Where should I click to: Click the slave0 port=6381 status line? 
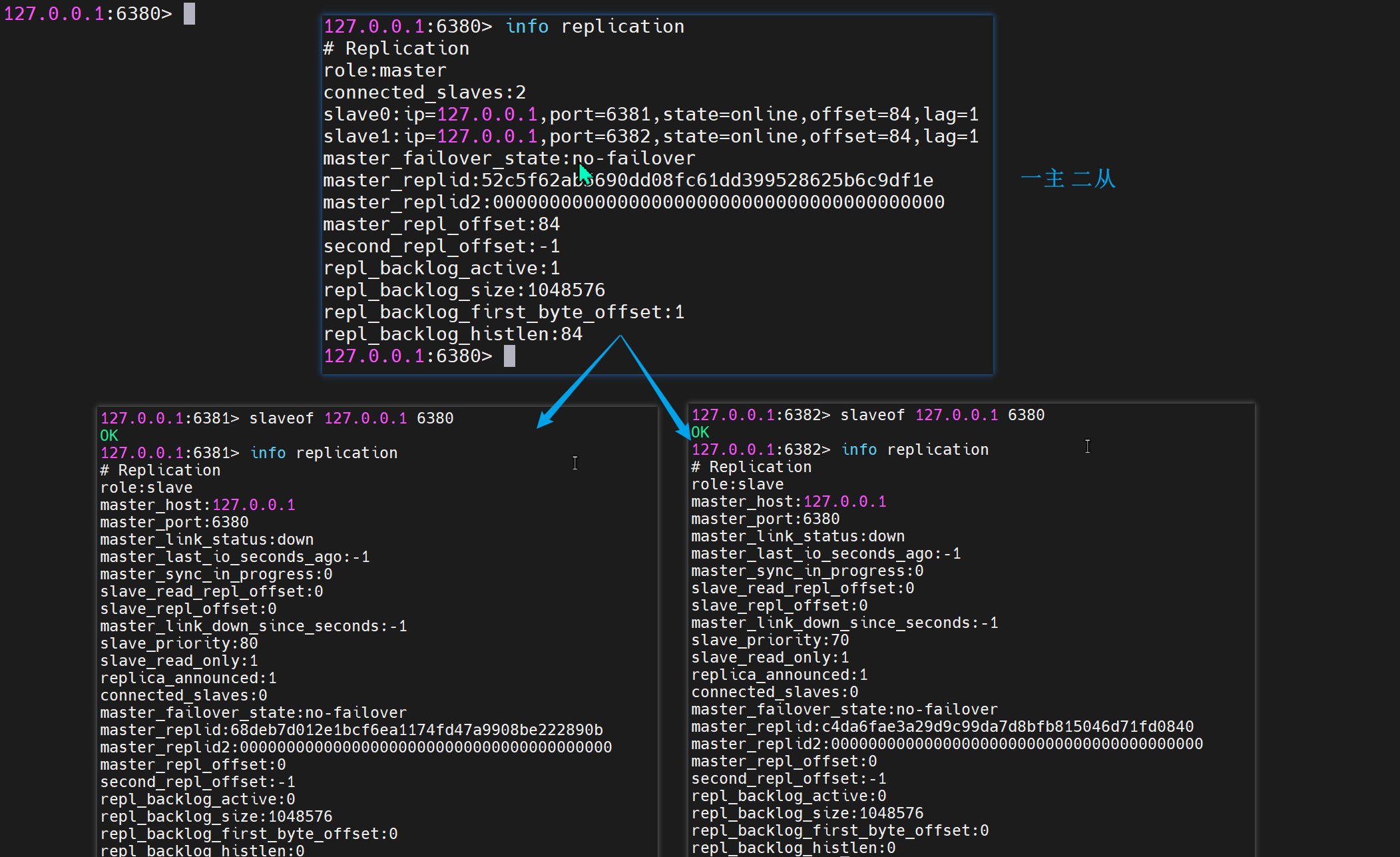click(x=651, y=115)
